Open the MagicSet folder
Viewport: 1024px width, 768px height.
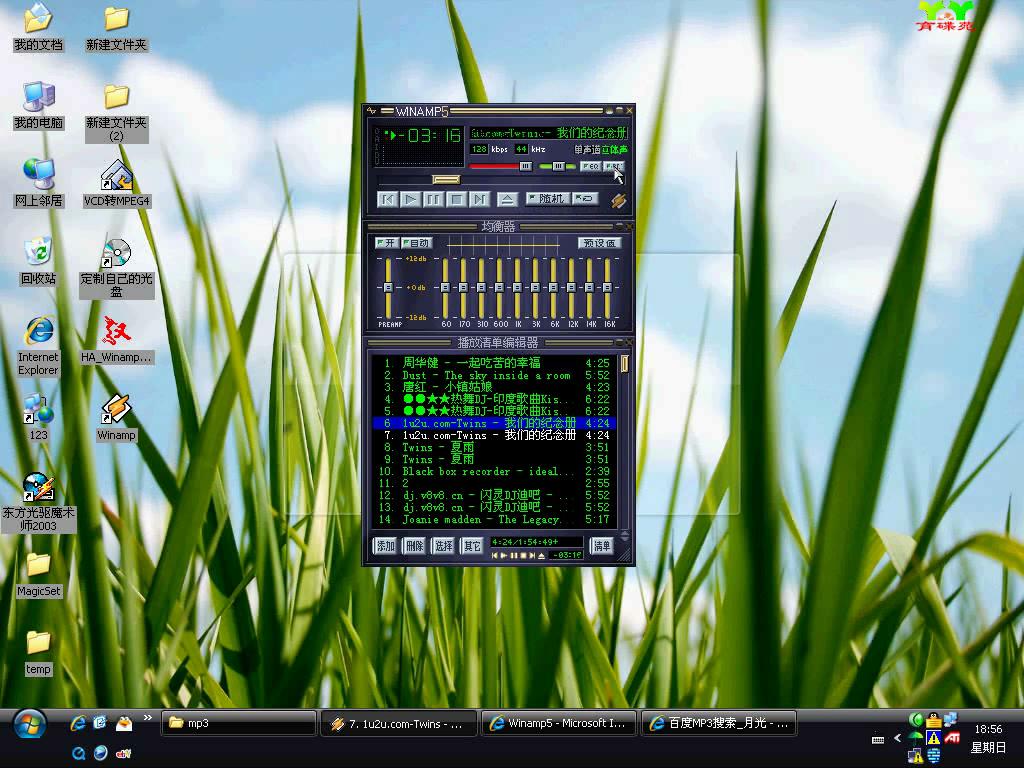coord(39,575)
